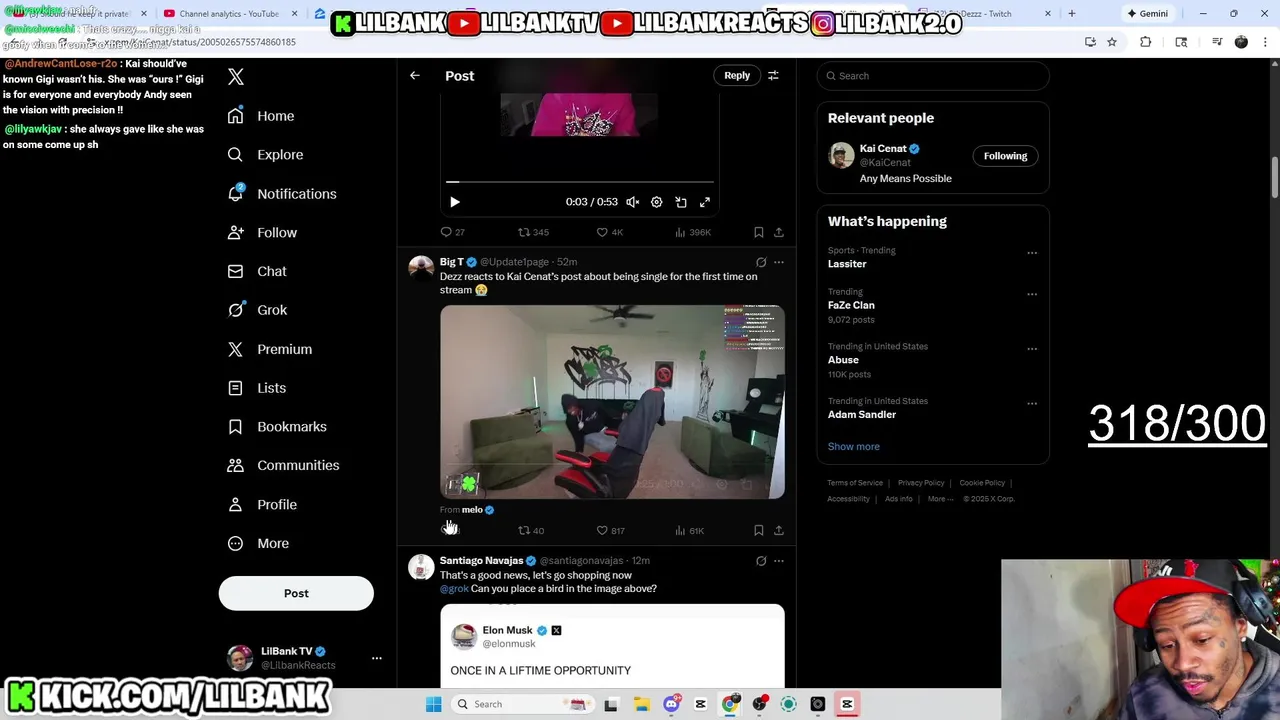Unmute the video with the speaker icon
This screenshot has width=1280, height=720.
[633, 202]
